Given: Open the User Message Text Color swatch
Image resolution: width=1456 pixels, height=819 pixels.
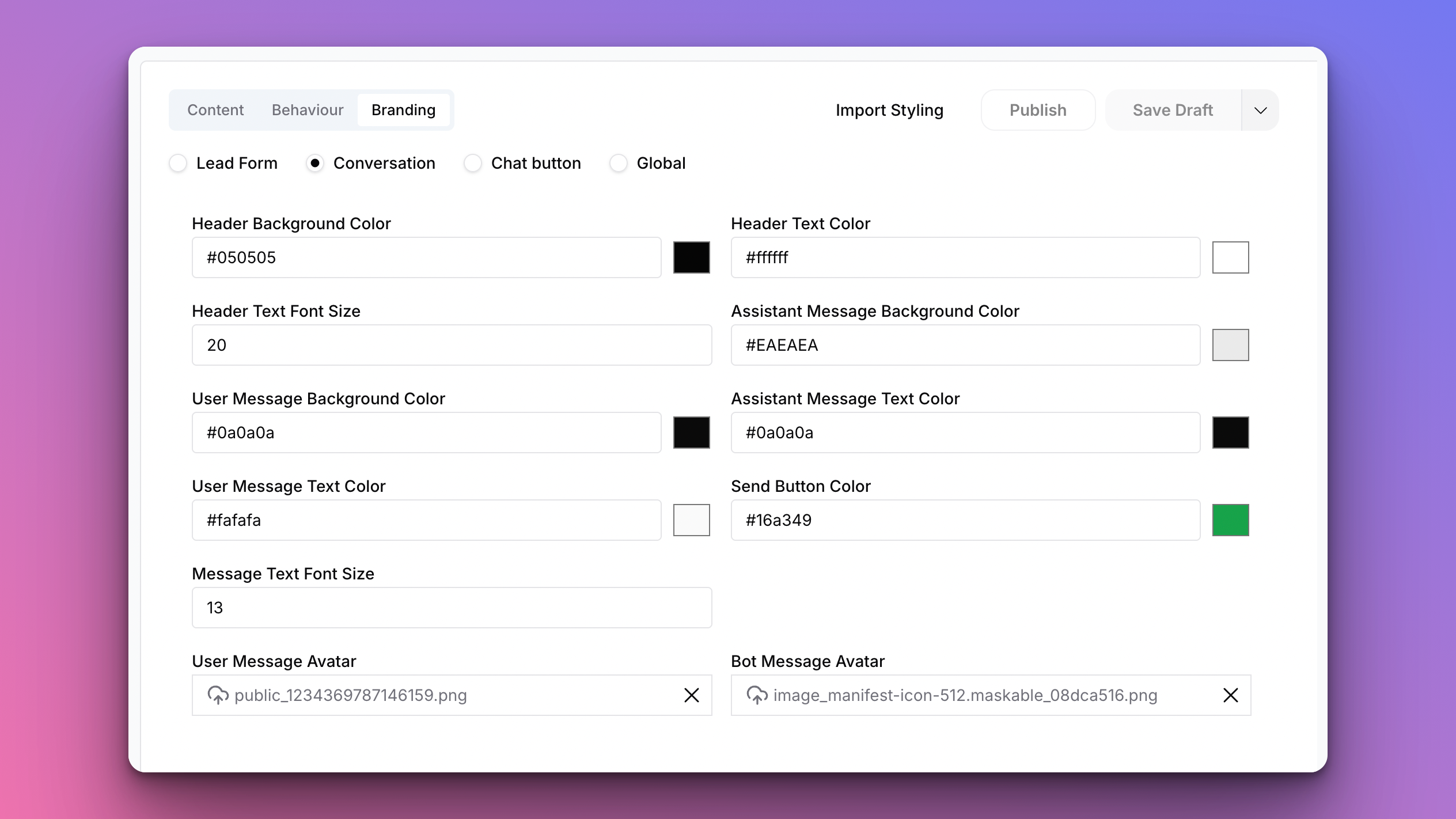Looking at the screenshot, I should tap(691, 520).
